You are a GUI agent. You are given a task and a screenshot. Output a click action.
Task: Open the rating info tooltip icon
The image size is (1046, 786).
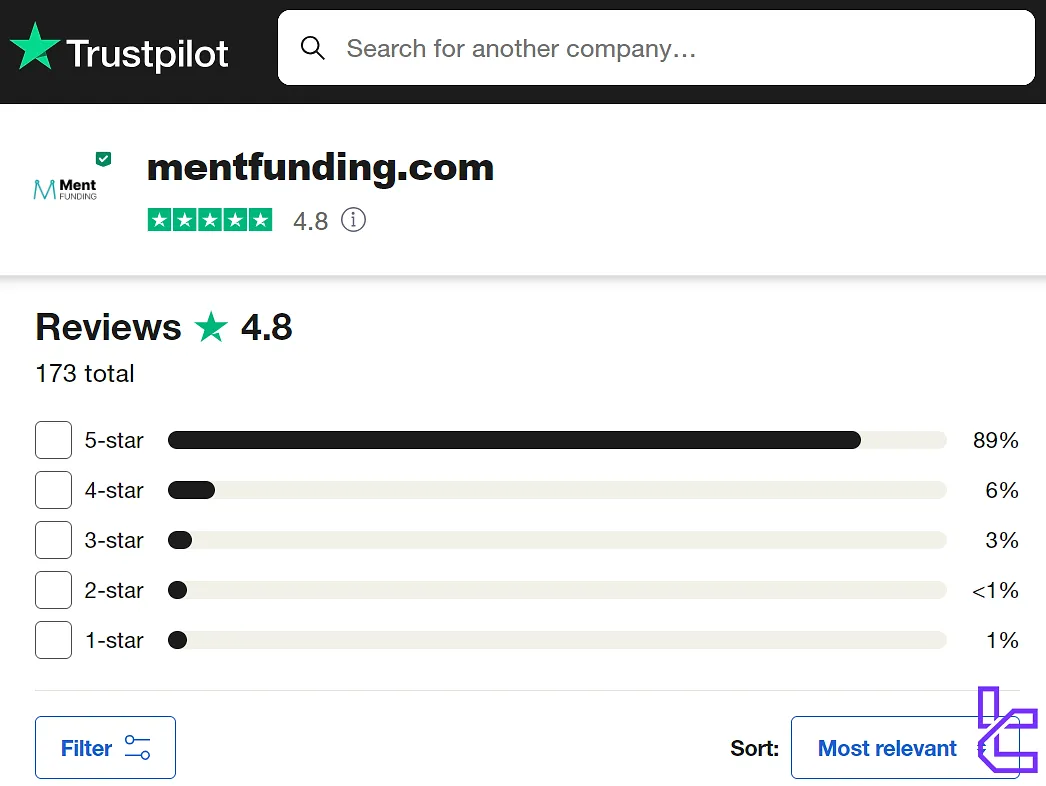353,220
